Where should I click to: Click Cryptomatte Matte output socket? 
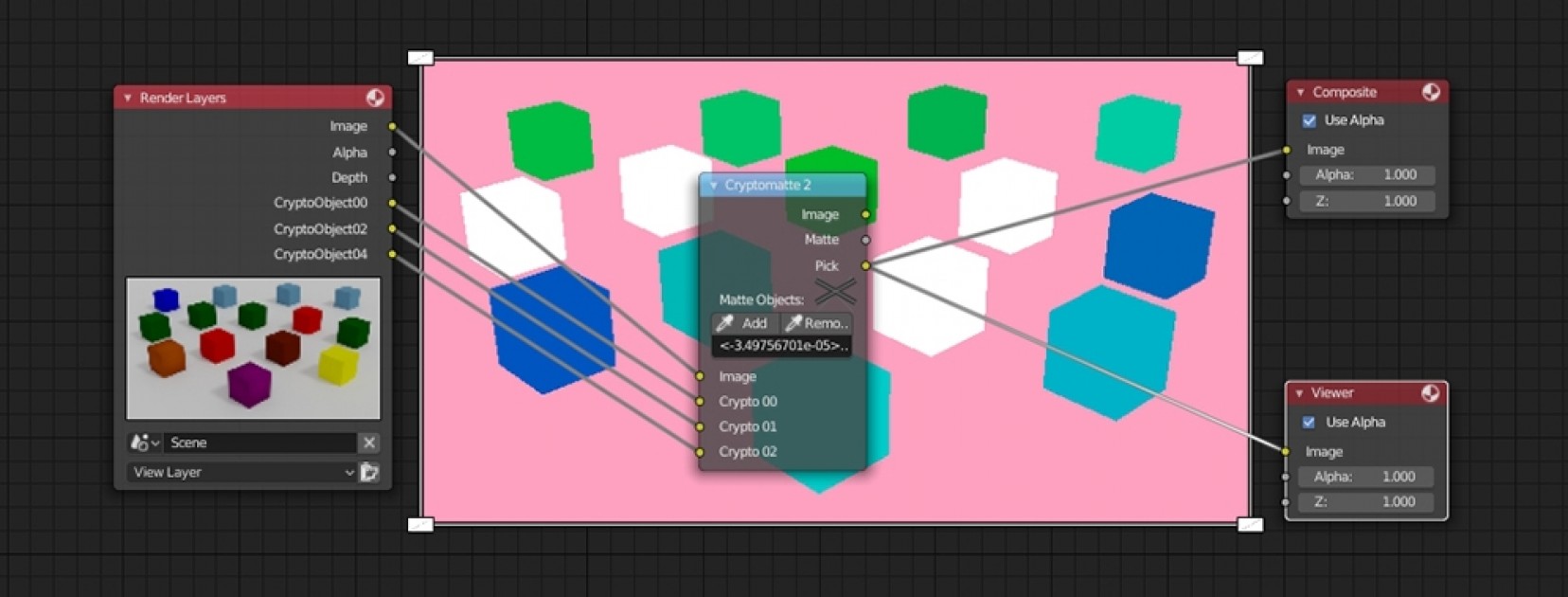click(x=865, y=241)
